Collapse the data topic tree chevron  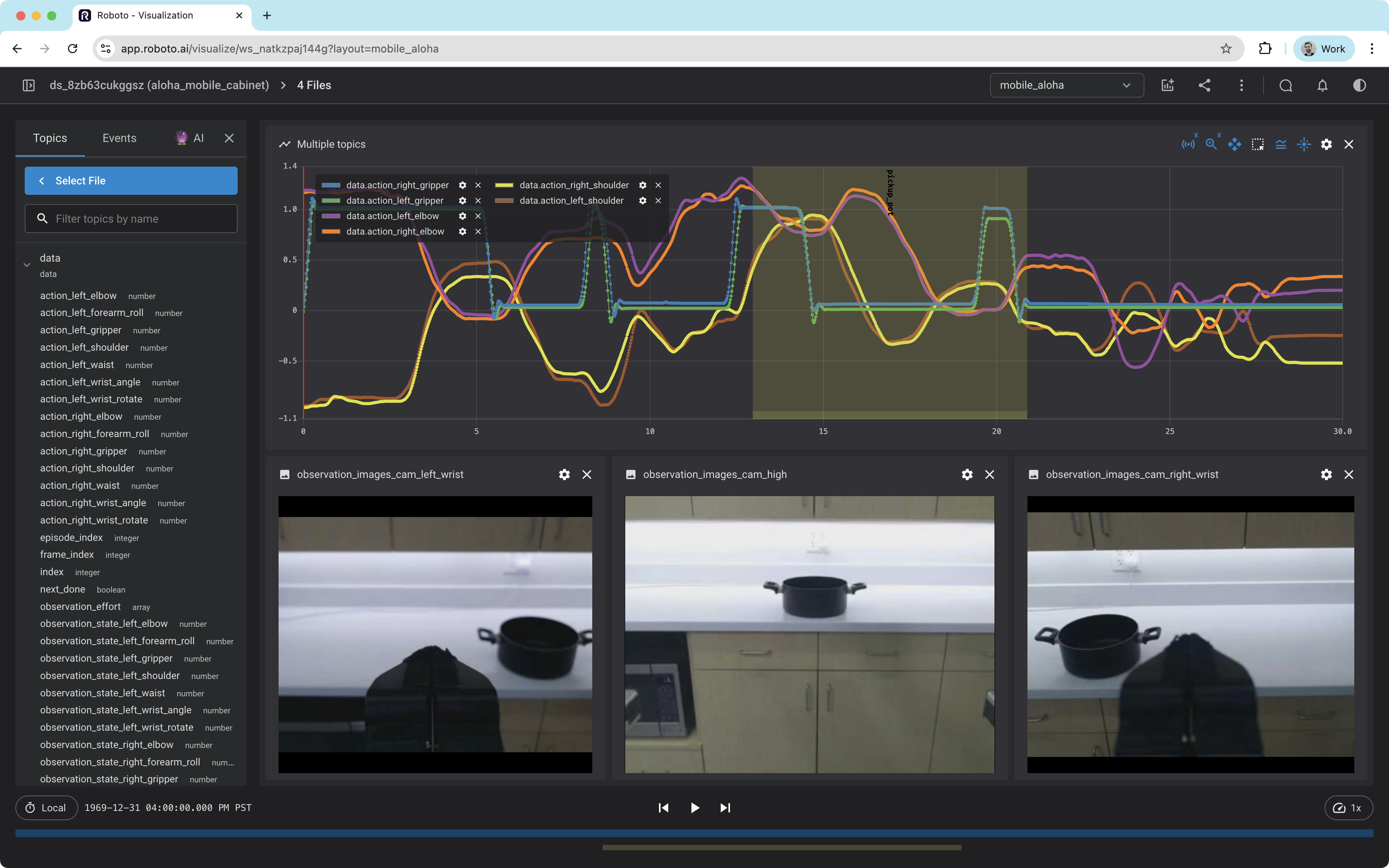pyautogui.click(x=26, y=265)
